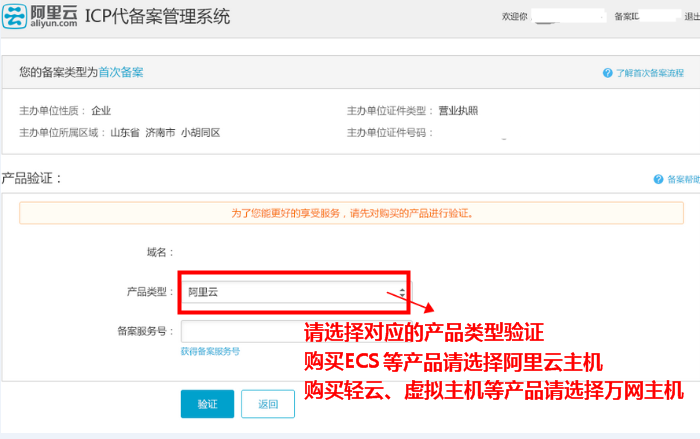Click the 备案ID label in header
The height and width of the screenshot is (439, 700).
pos(627,17)
